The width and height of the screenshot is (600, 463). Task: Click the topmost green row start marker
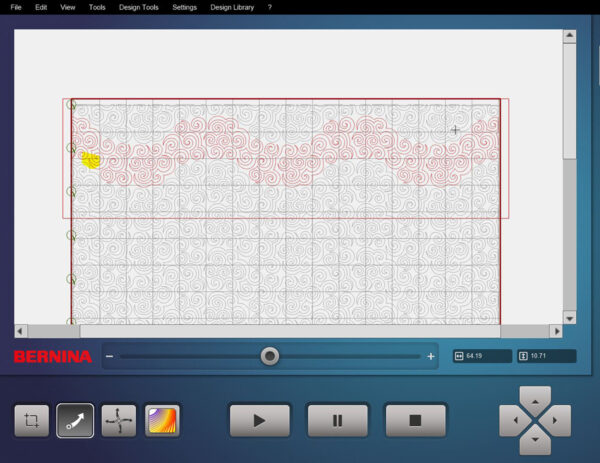[x=71, y=104]
